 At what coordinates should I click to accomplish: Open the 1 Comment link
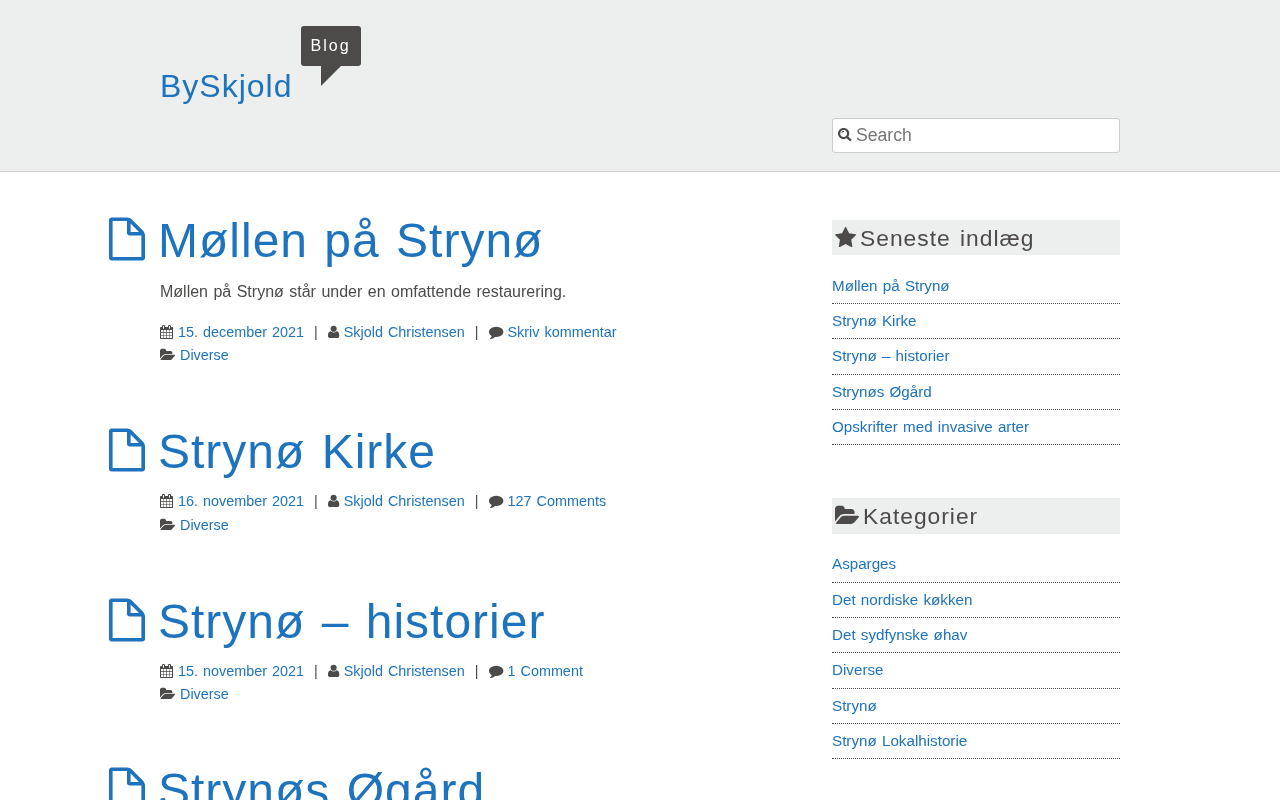545,671
